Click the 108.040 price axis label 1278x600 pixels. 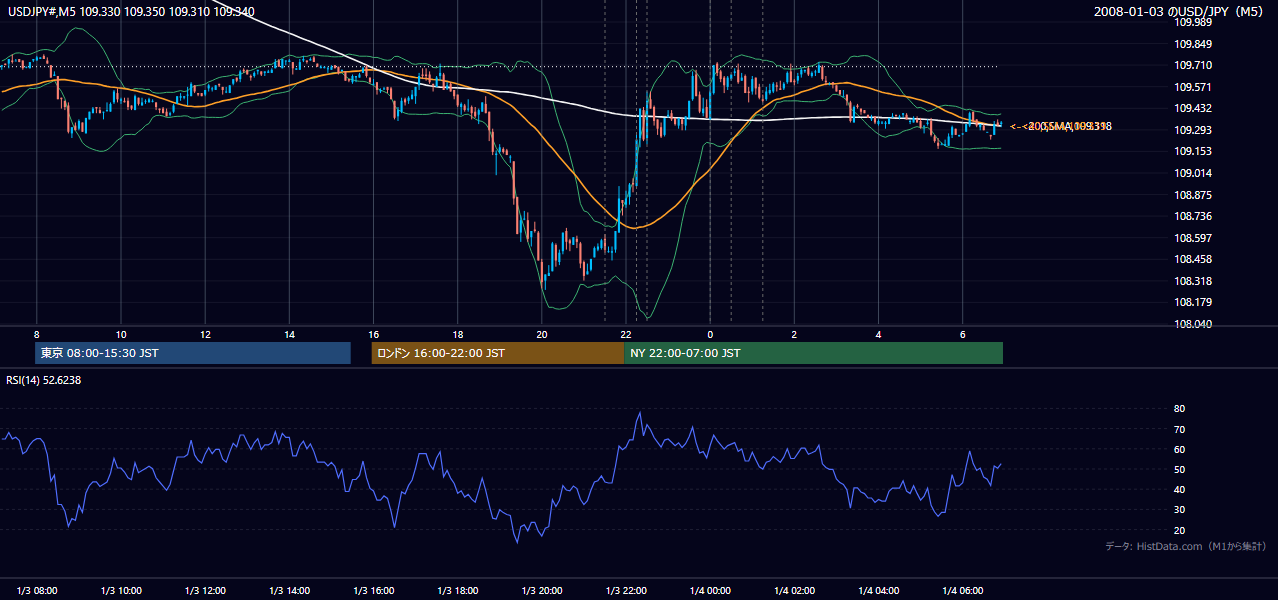click(1193, 324)
